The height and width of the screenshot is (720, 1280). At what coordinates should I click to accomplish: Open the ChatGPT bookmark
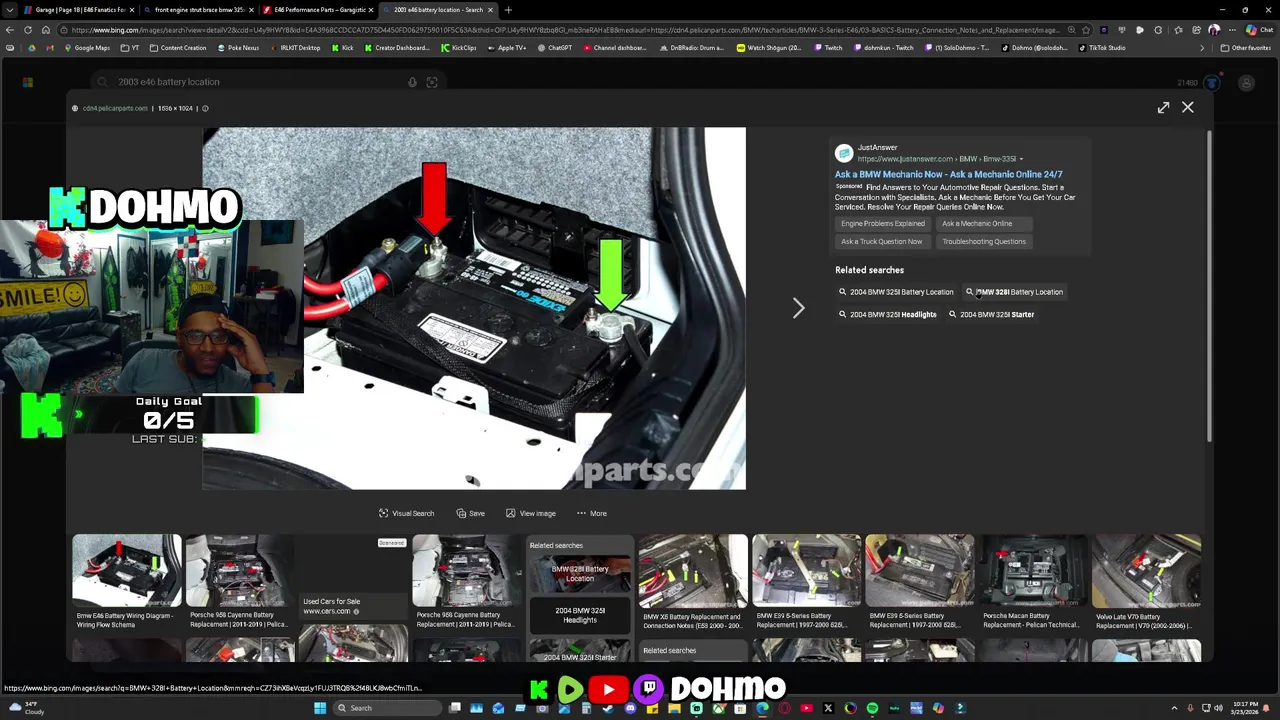[554, 48]
